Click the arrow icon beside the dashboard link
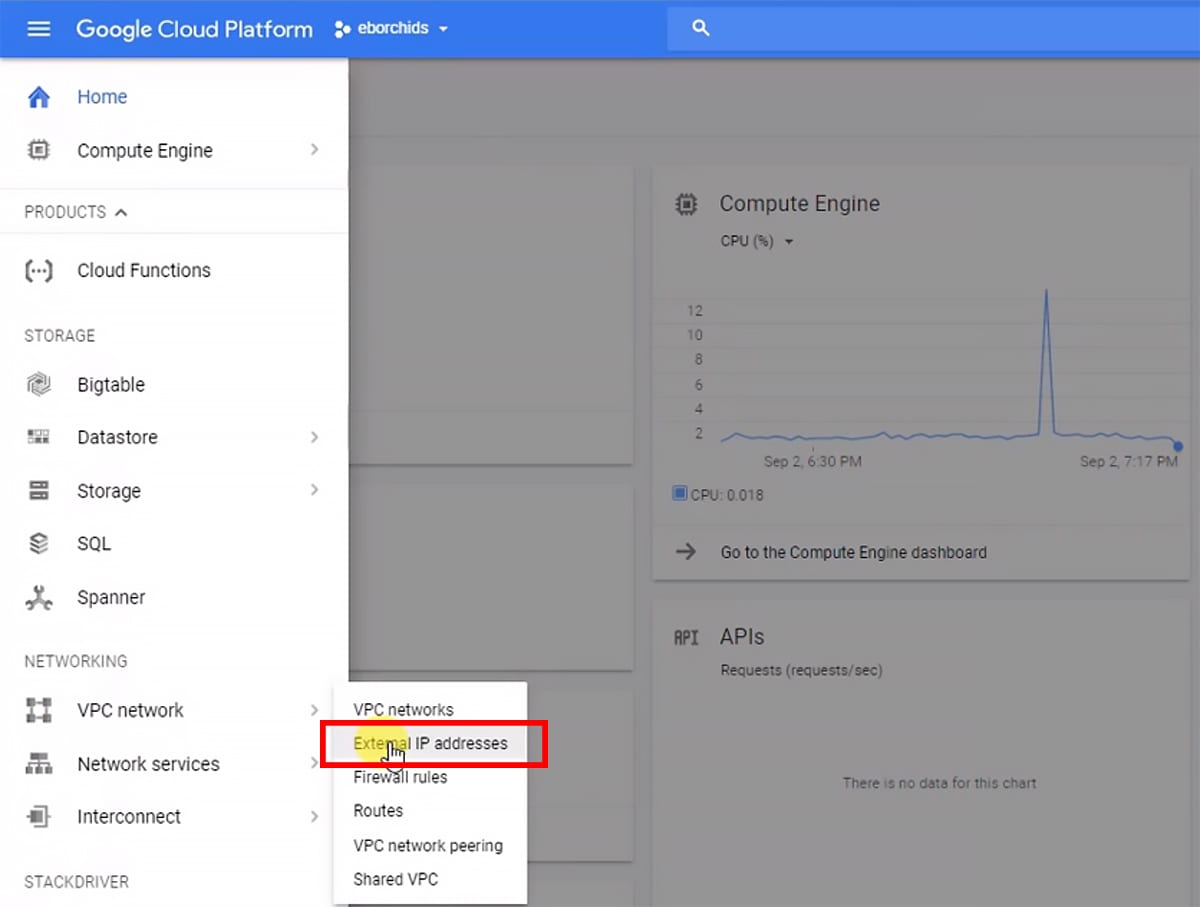This screenshot has width=1200, height=907. click(686, 551)
